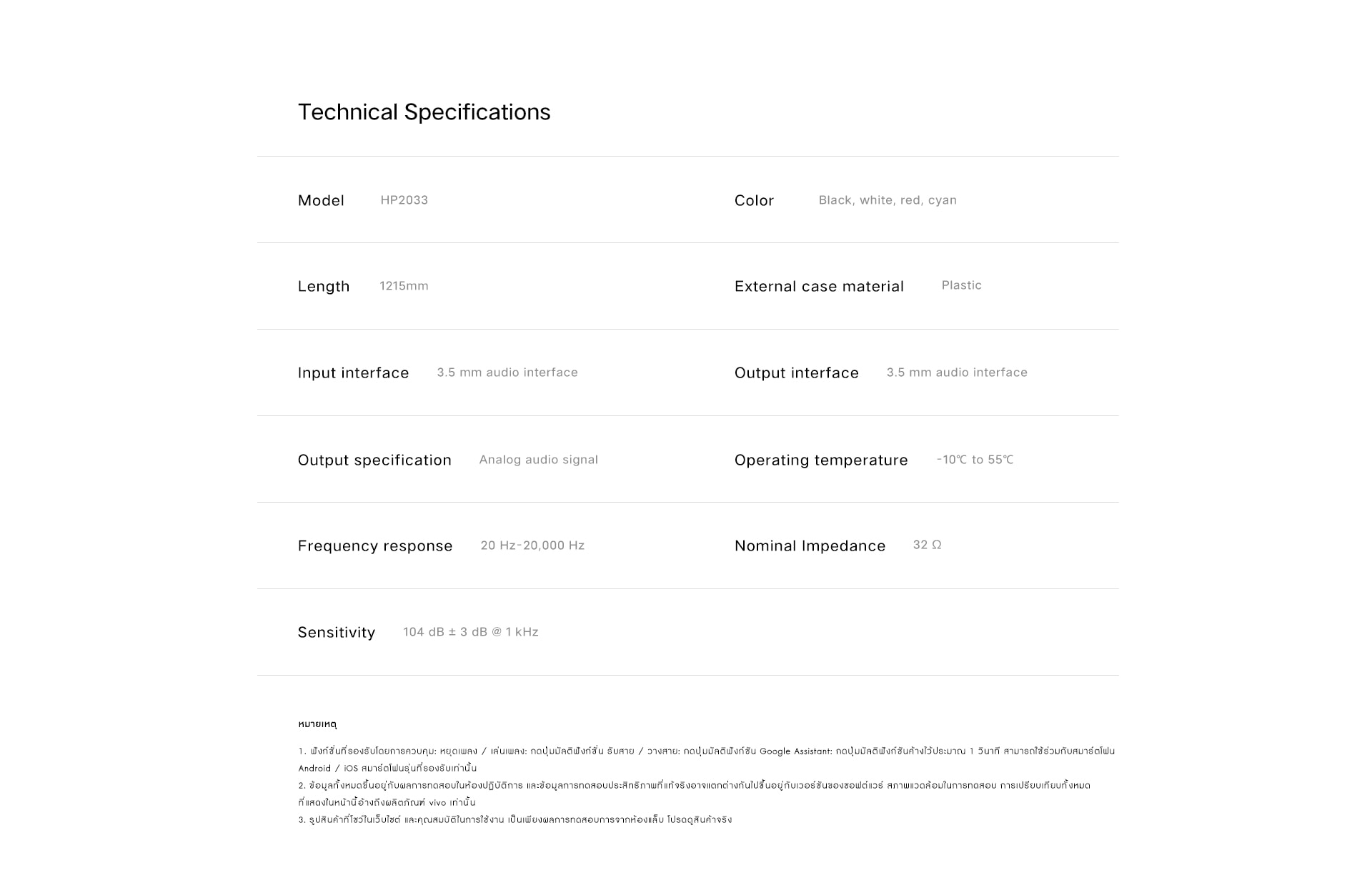
Task: Click the Sensitivity label
Action: click(x=336, y=633)
